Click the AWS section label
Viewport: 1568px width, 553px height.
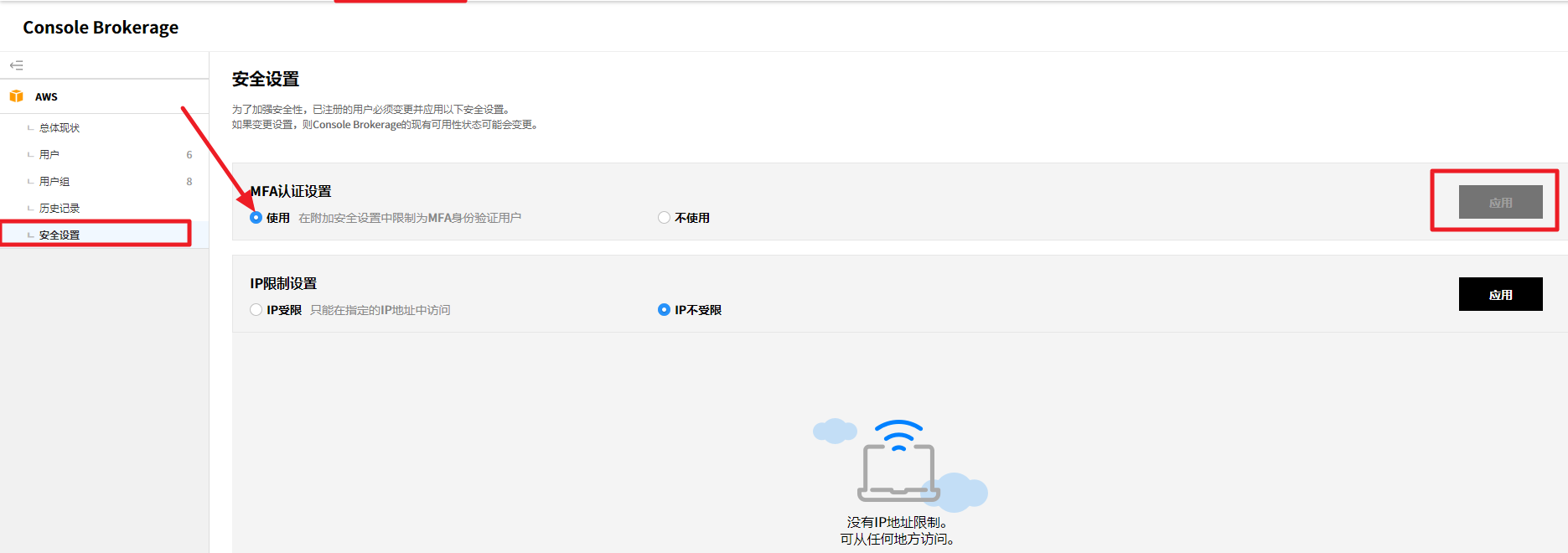[x=46, y=97]
